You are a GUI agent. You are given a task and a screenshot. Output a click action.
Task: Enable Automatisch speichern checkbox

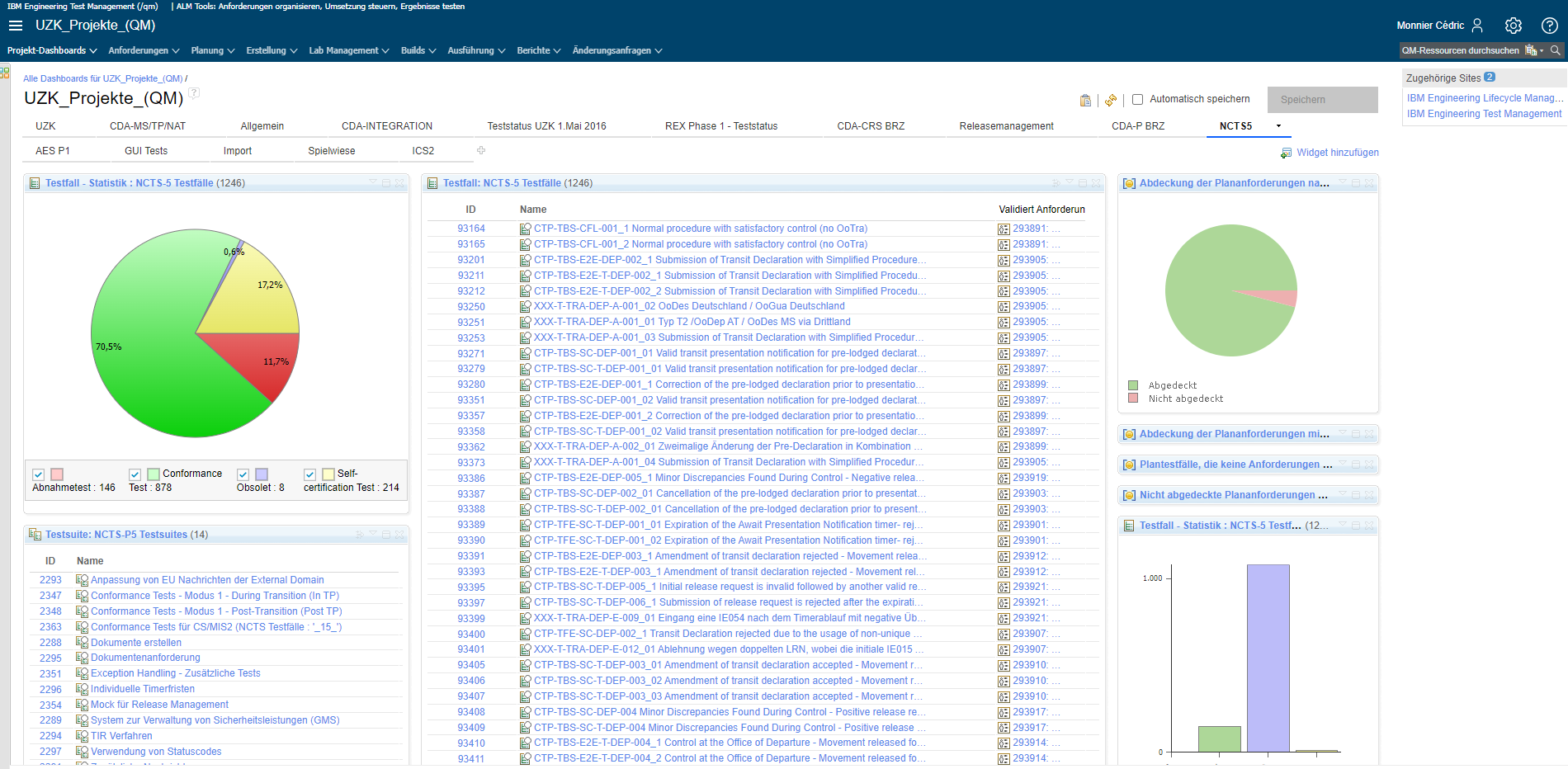pyautogui.click(x=1137, y=99)
